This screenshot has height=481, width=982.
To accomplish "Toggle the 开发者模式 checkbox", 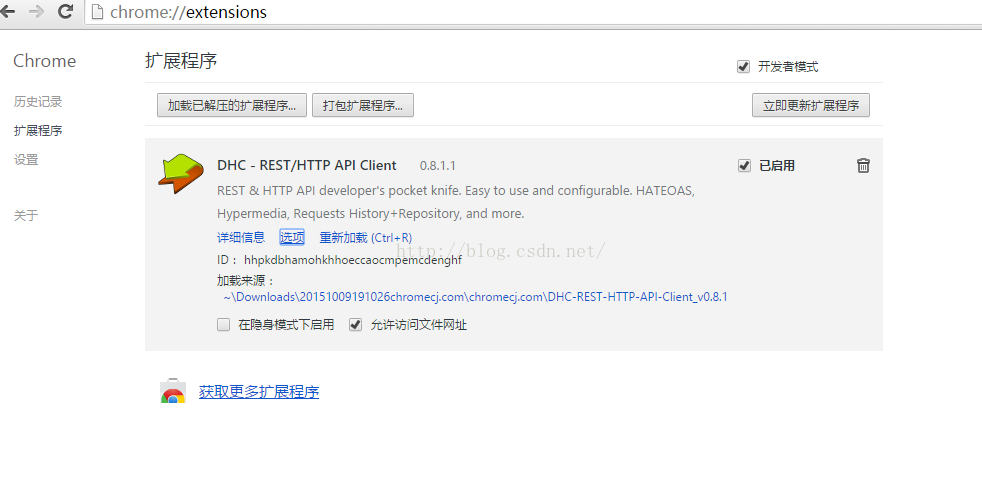I will 743,66.
